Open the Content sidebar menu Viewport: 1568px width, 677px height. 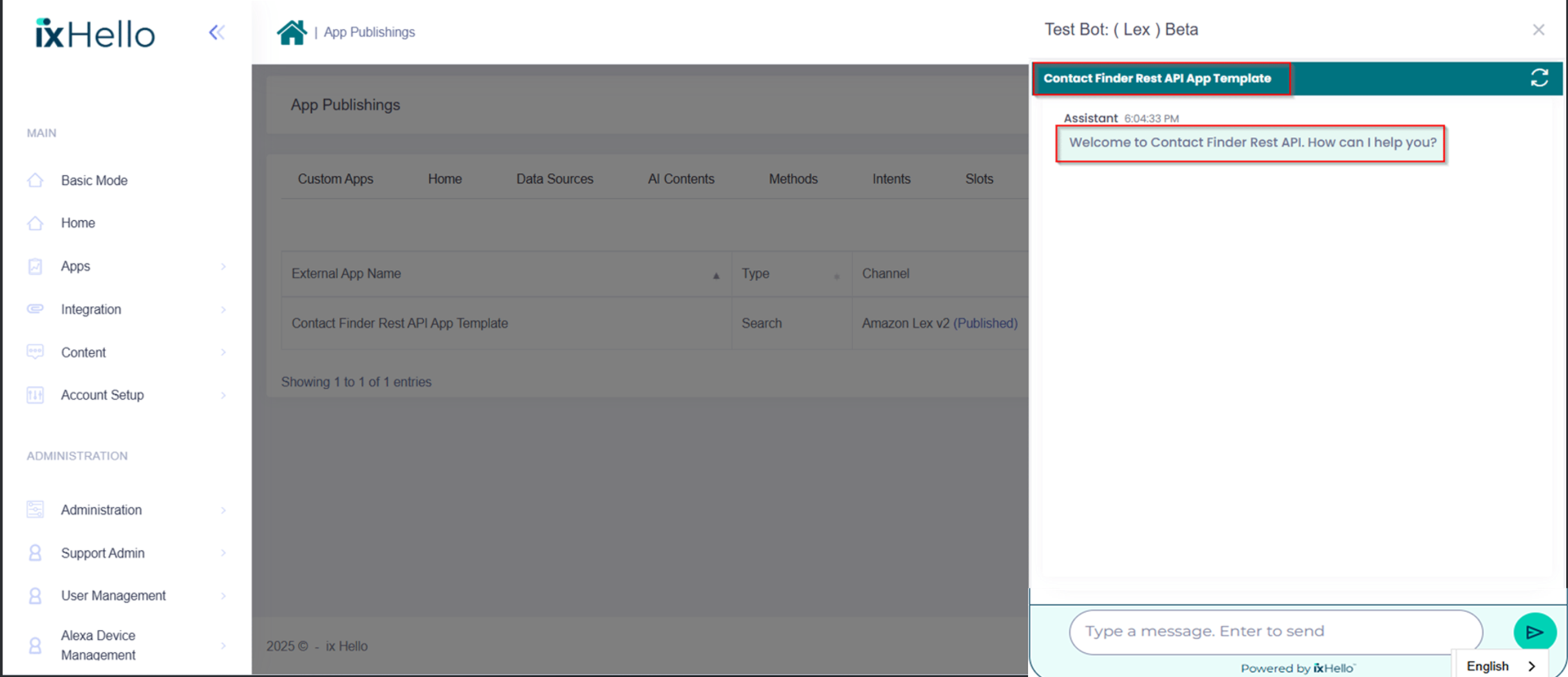pyautogui.click(x=83, y=352)
